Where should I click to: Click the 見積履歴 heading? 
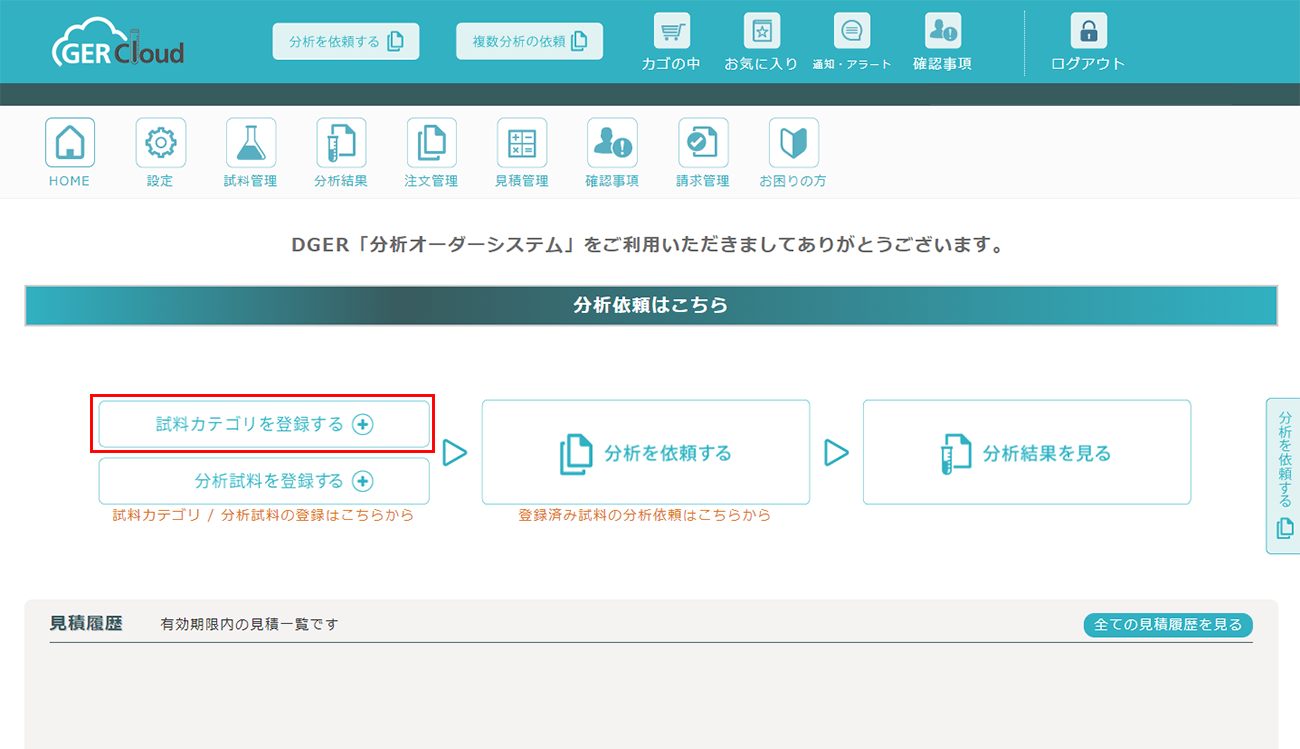click(86, 623)
